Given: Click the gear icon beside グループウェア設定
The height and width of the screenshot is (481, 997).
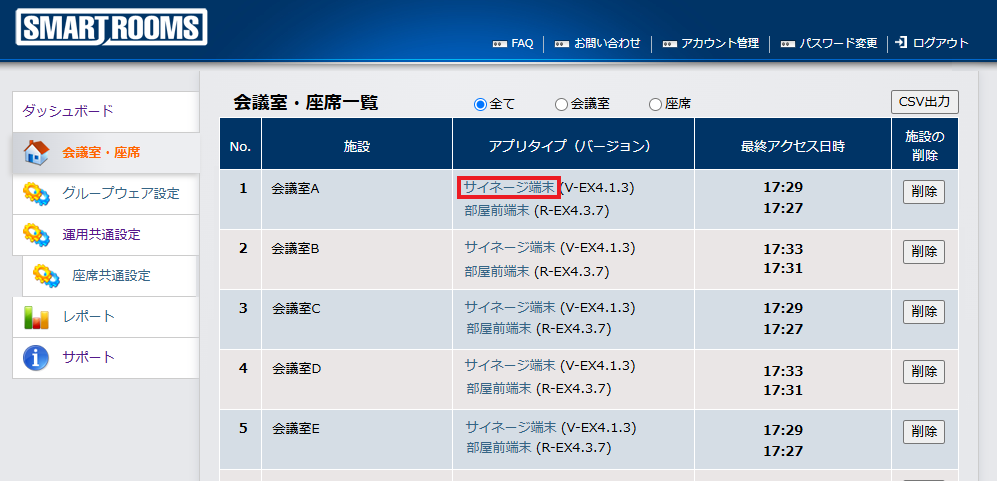Looking at the screenshot, I should 36,194.
